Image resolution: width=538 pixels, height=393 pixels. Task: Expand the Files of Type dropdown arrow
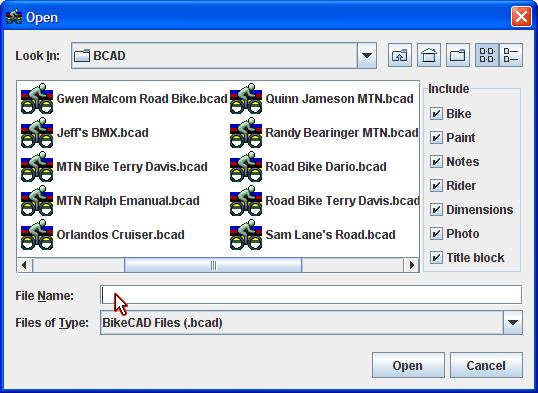[513, 322]
